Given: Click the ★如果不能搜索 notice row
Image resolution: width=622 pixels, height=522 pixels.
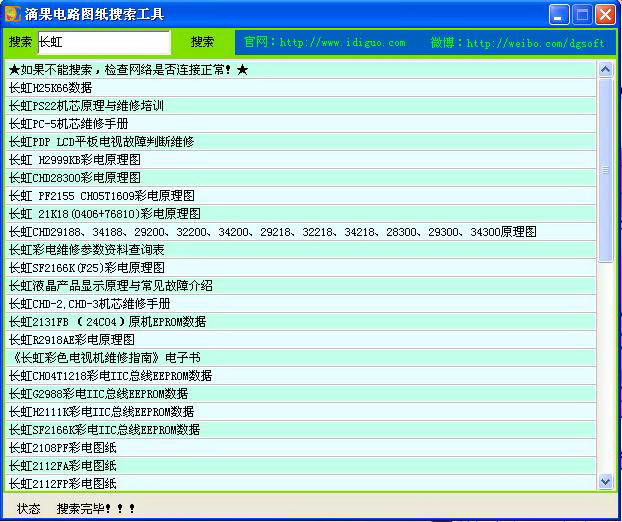Looking at the screenshot, I should pos(300,70).
